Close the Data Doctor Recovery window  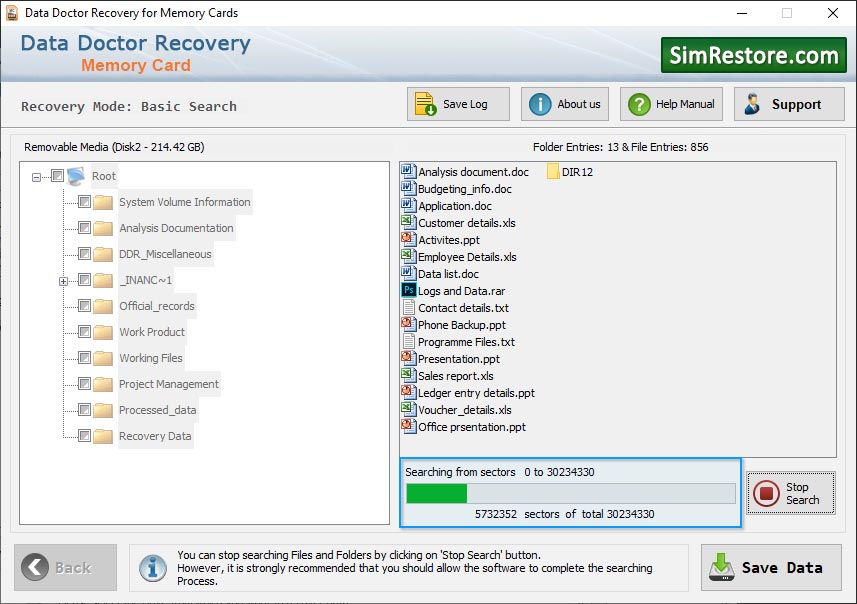[832, 13]
